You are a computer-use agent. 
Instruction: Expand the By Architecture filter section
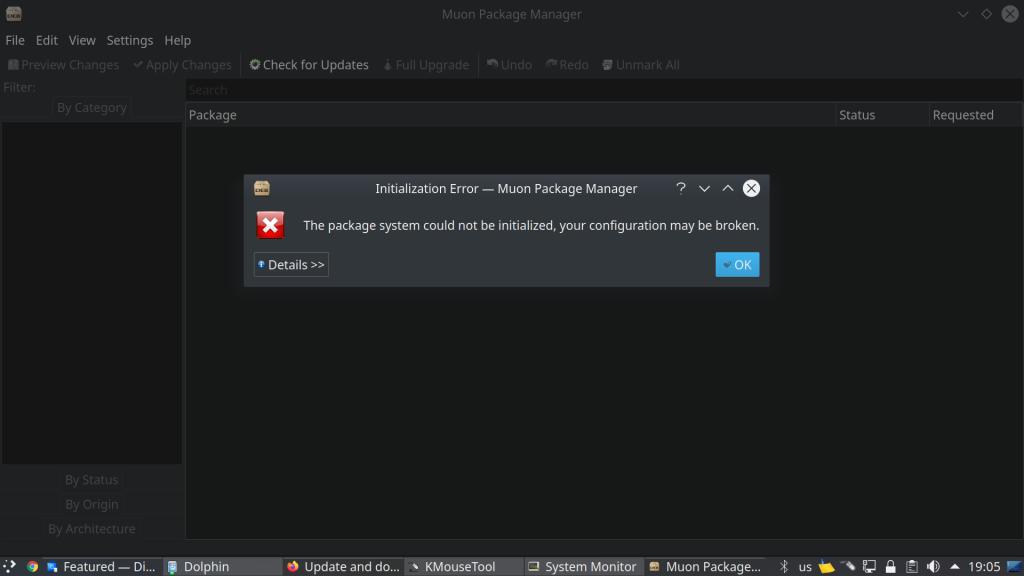pyautogui.click(x=92, y=528)
